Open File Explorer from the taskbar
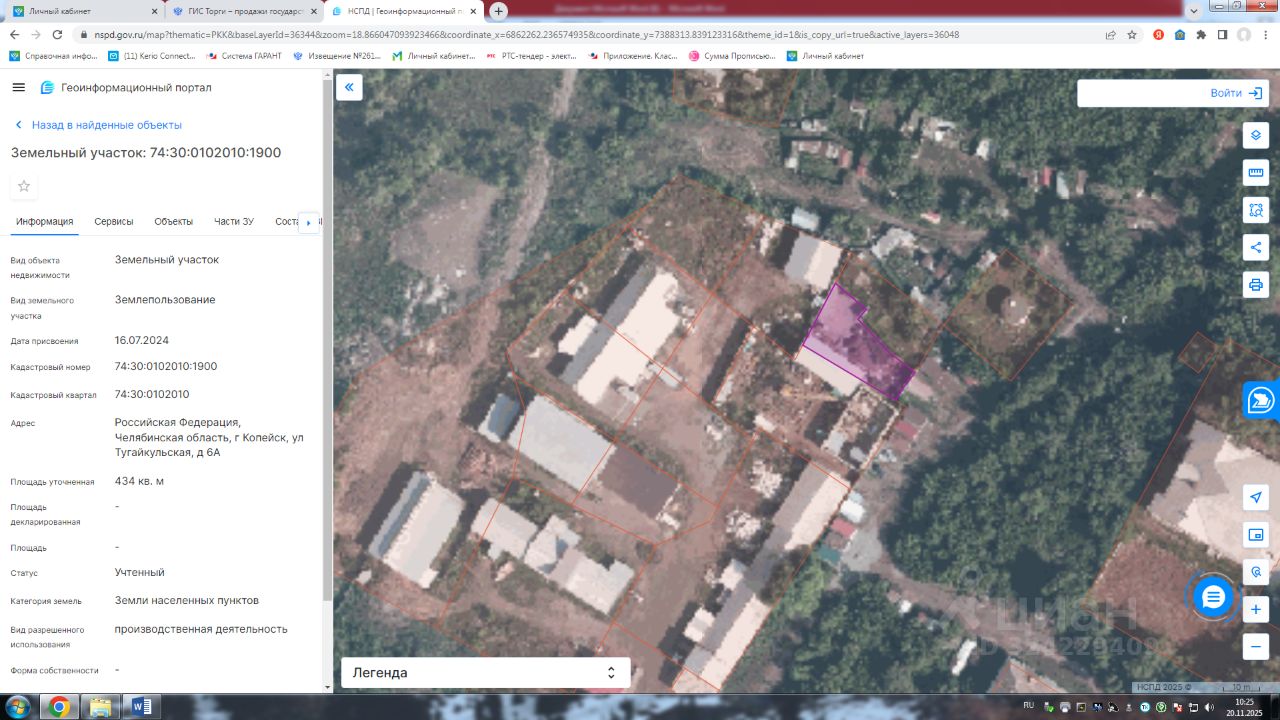 tap(100, 707)
